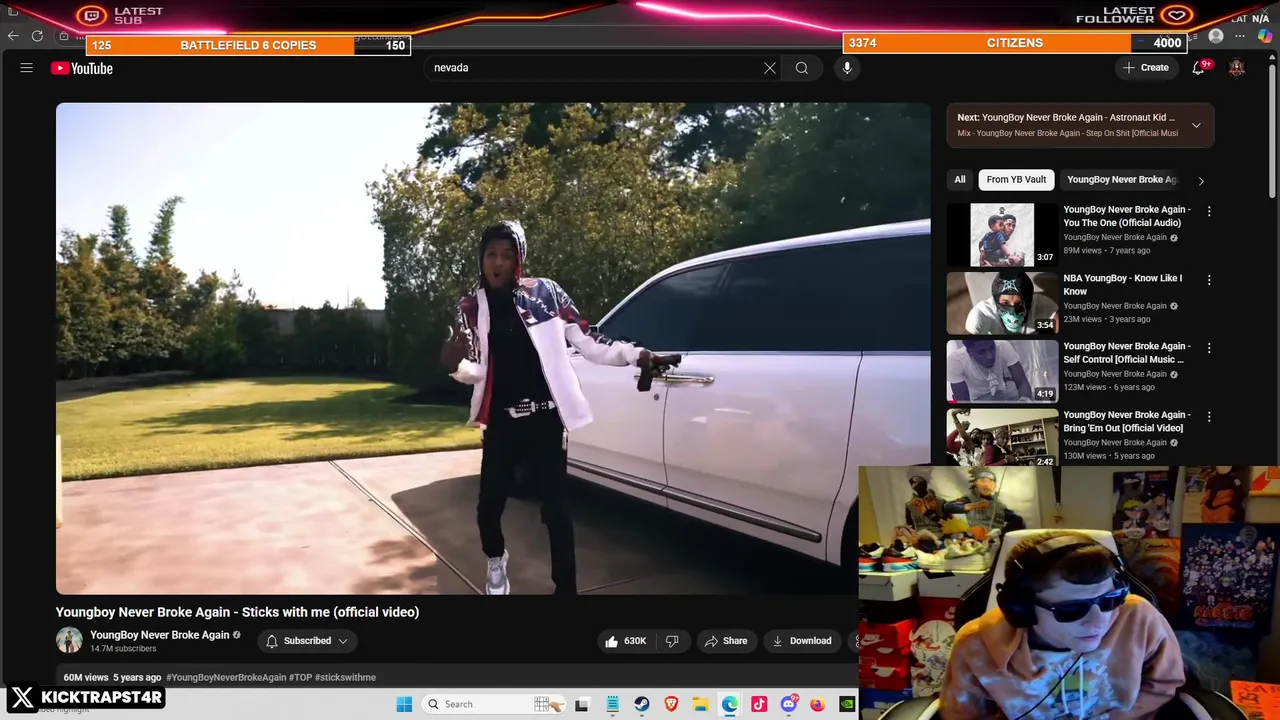Image resolution: width=1280 pixels, height=720 pixels.
Task: Select YoungBoy Never Broke Again chip
Action: tap(1122, 180)
